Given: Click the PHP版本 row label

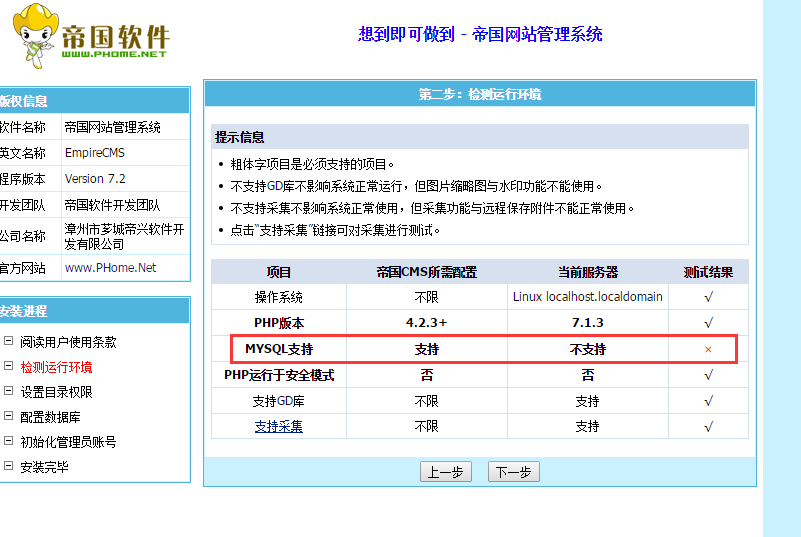Looking at the screenshot, I should tap(278, 323).
